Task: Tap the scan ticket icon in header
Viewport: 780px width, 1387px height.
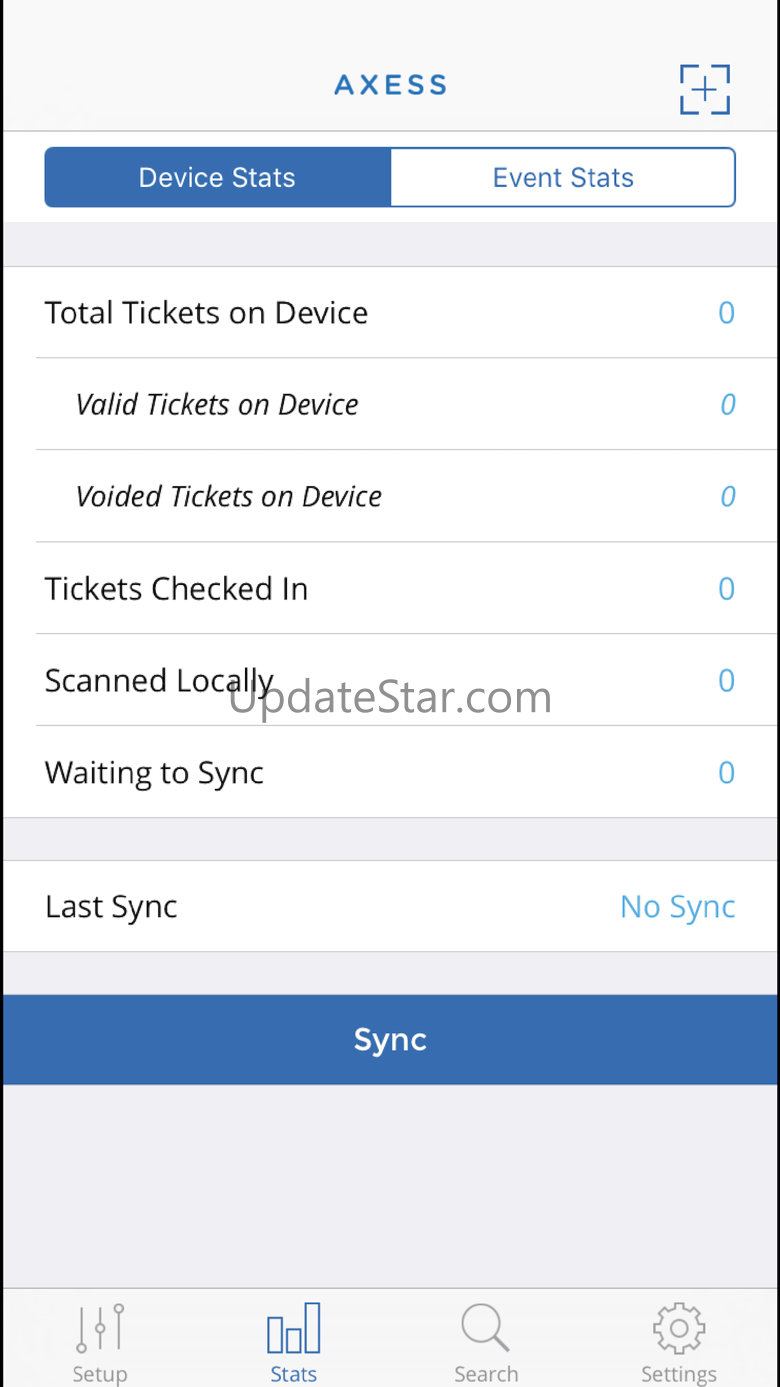Action: pyautogui.click(x=705, y=90)
